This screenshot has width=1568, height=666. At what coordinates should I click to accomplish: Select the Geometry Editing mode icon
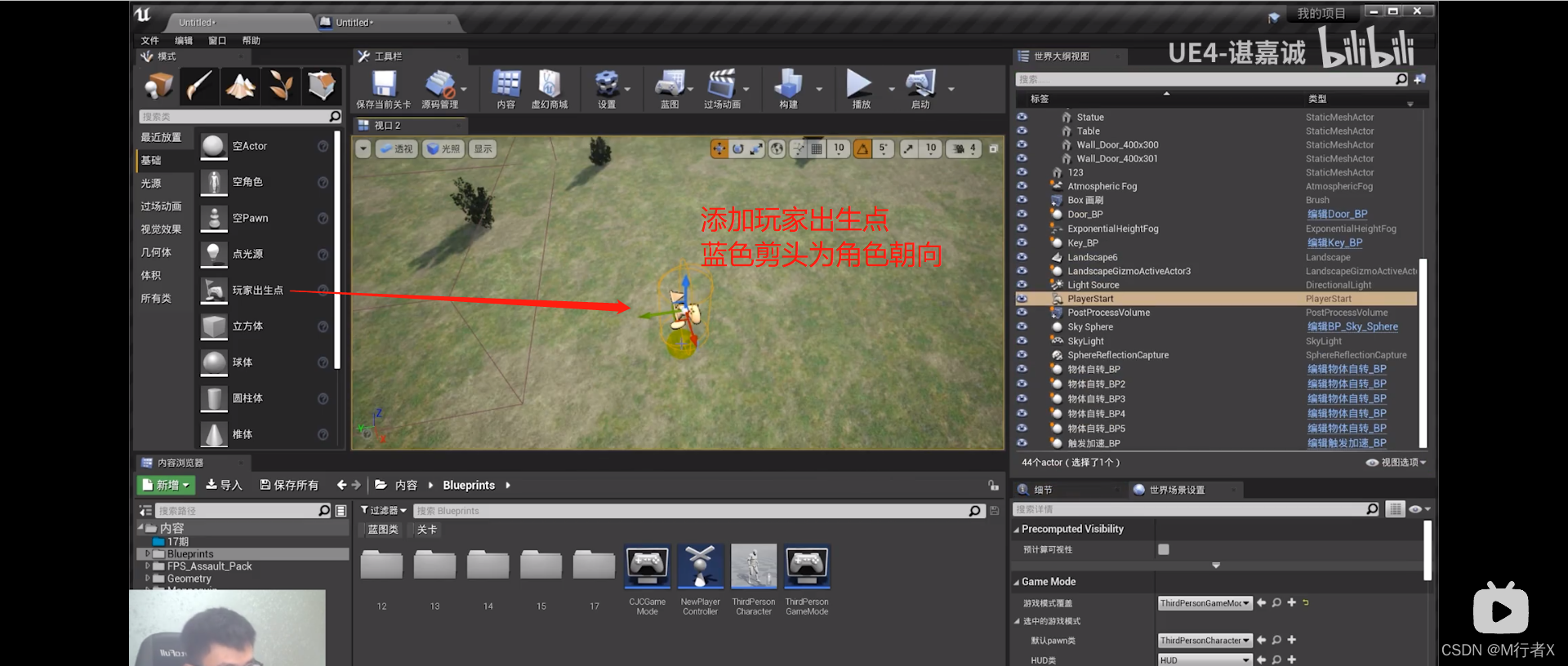click(x=322, y=85)
